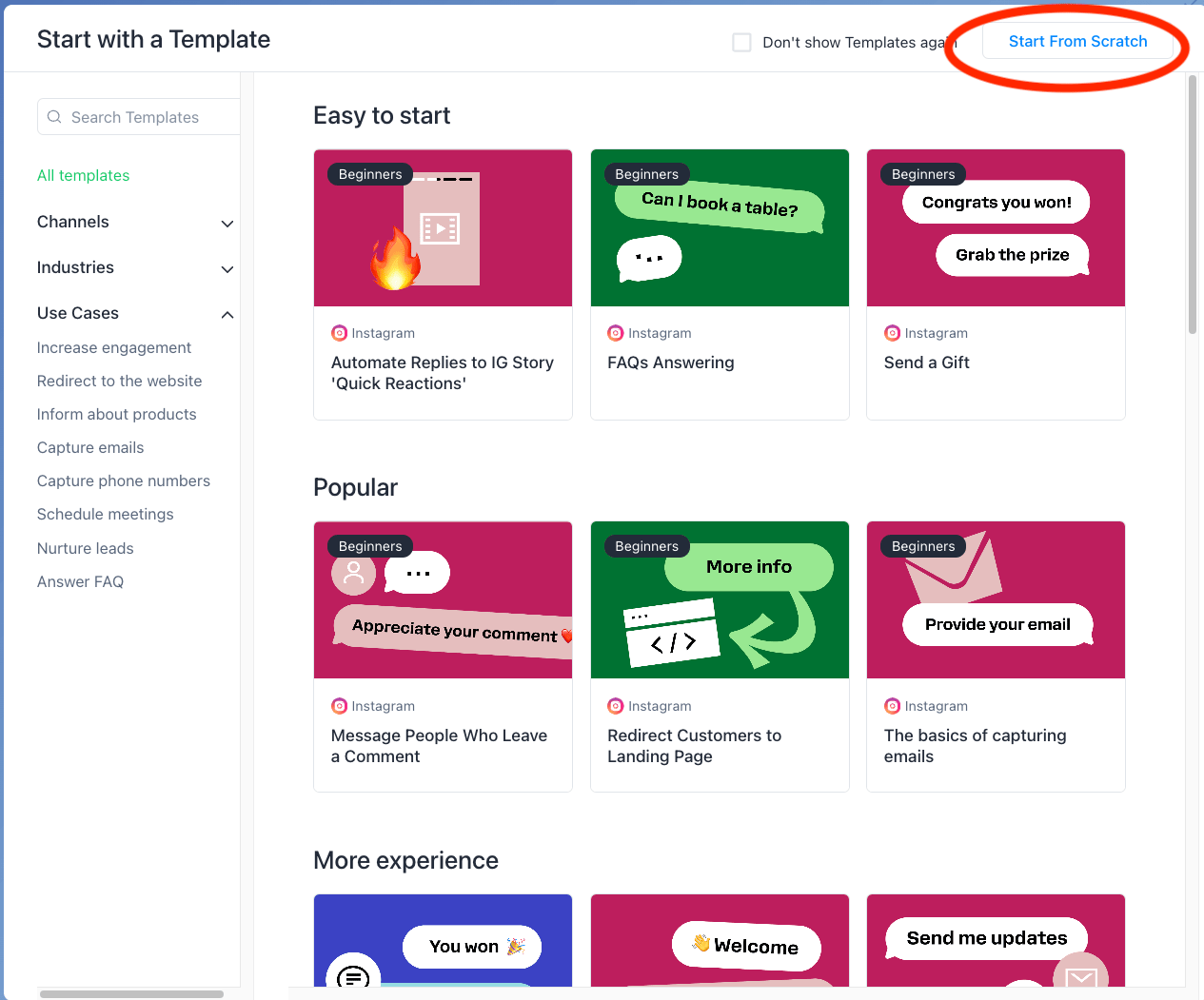Click into the Search Templates field
This screenshot has width=1204, height=1000.
(x=139, y=116)
